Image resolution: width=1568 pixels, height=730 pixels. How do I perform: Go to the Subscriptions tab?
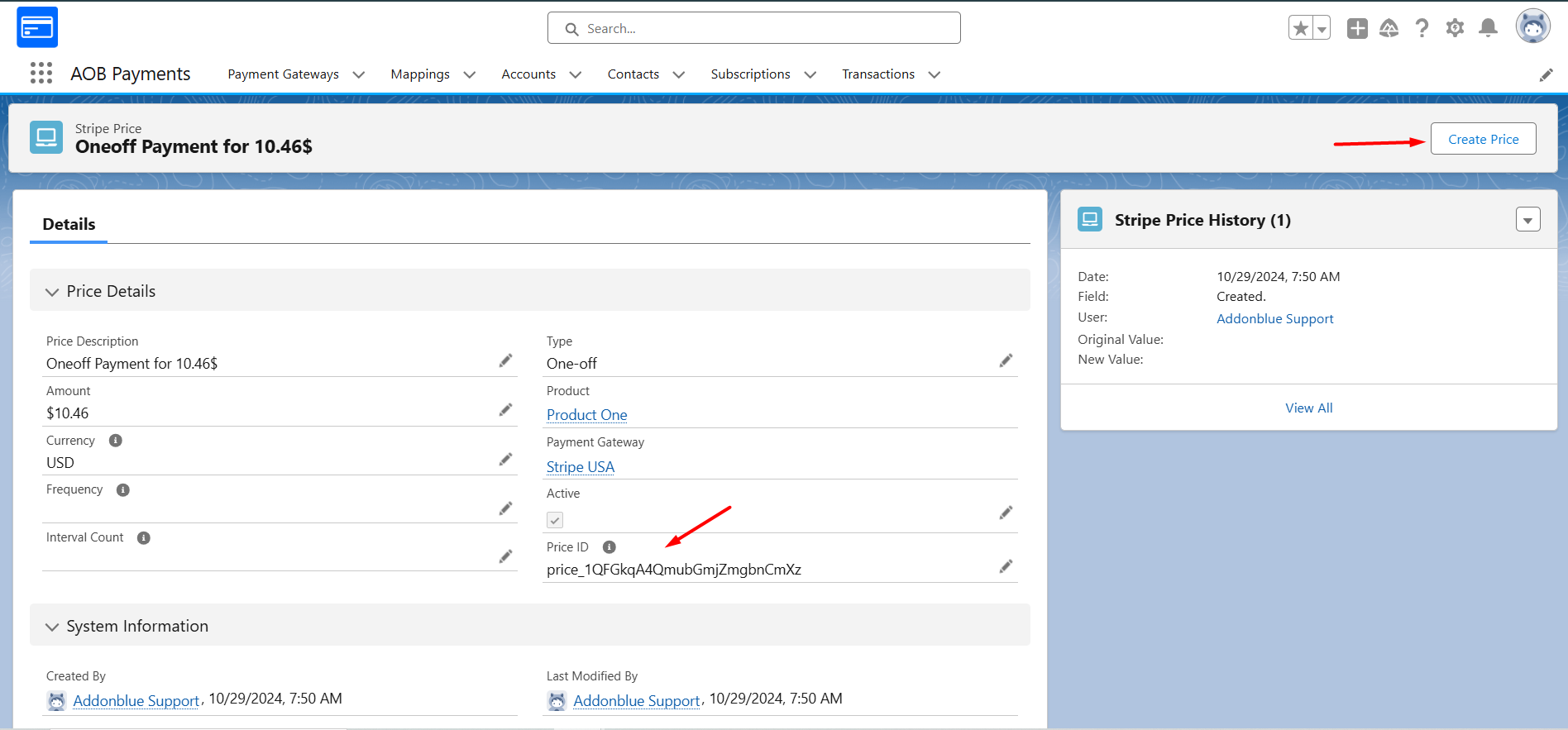[751, 74]
